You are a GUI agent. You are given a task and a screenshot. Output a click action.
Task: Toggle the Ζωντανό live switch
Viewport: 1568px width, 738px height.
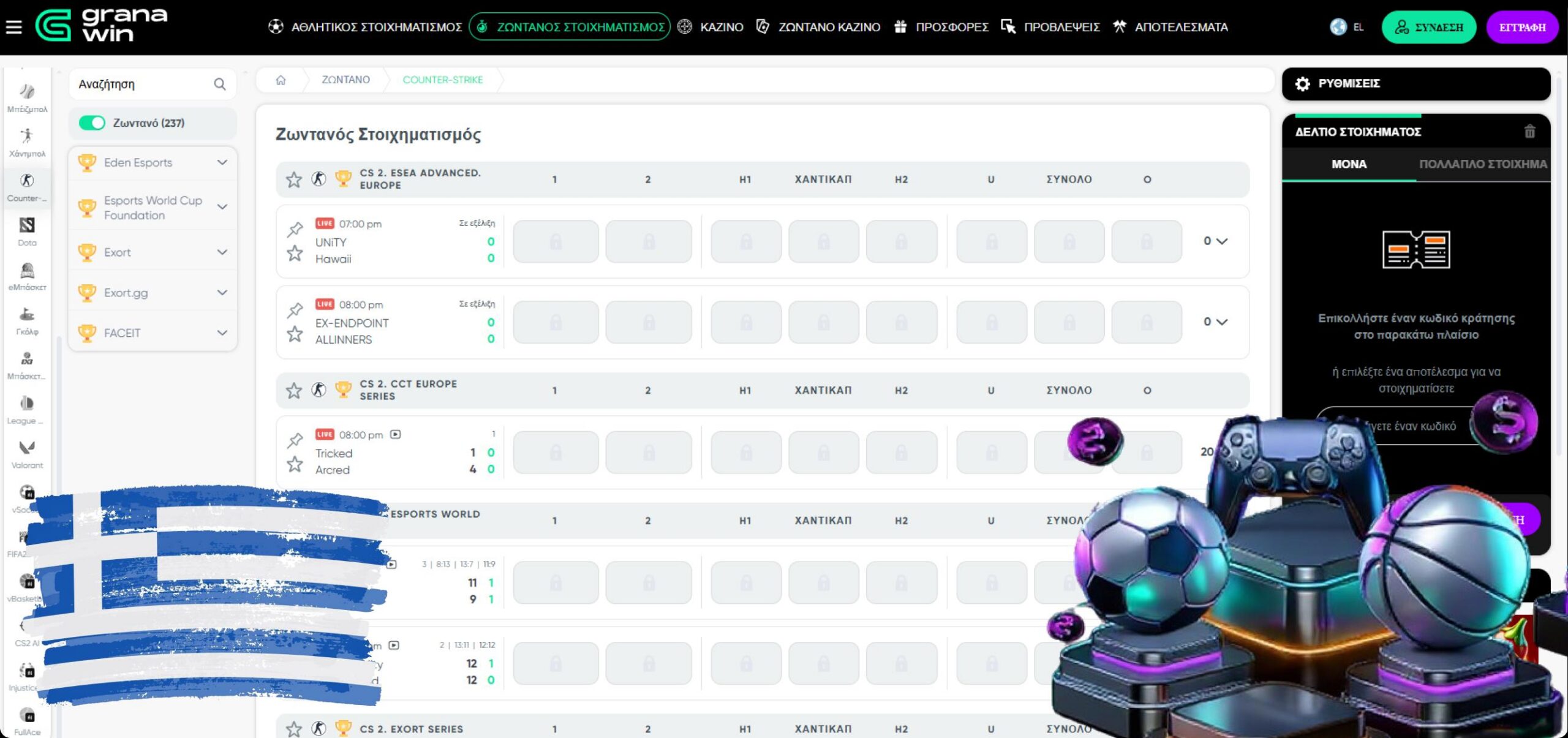tap(92, 122)
